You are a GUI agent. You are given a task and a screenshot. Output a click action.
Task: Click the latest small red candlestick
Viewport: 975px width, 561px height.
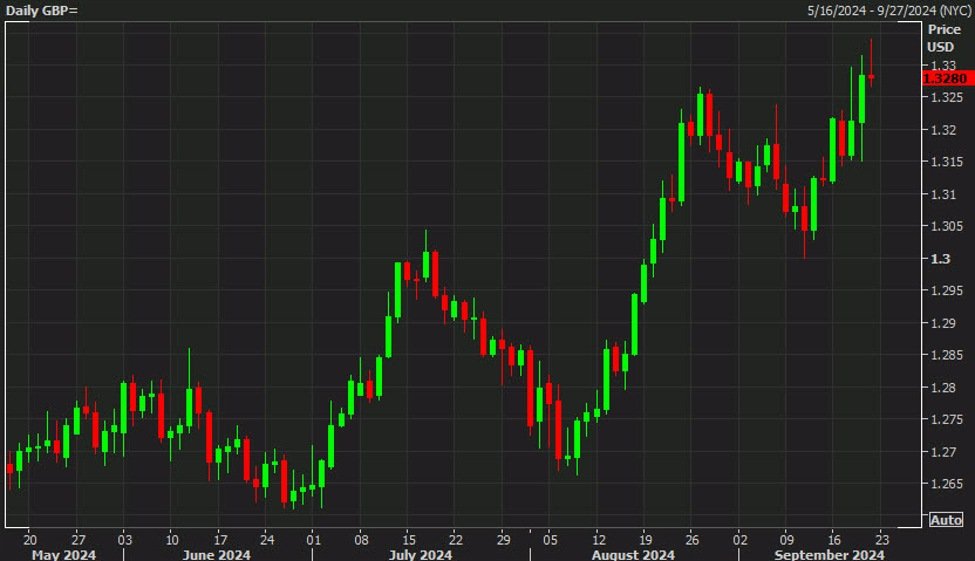pyautogui.click(x=872, y=76)
